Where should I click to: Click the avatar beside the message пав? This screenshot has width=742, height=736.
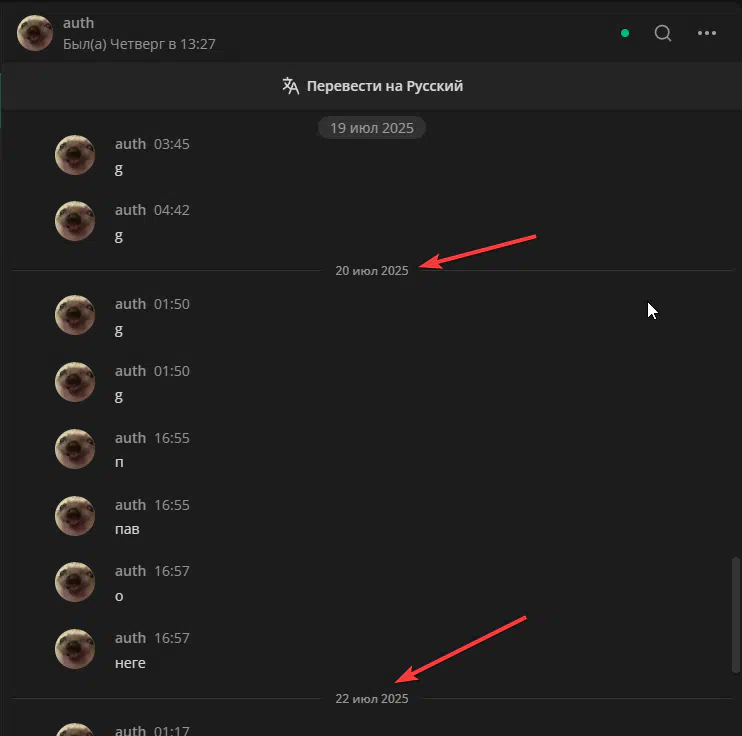click(75, 516)
